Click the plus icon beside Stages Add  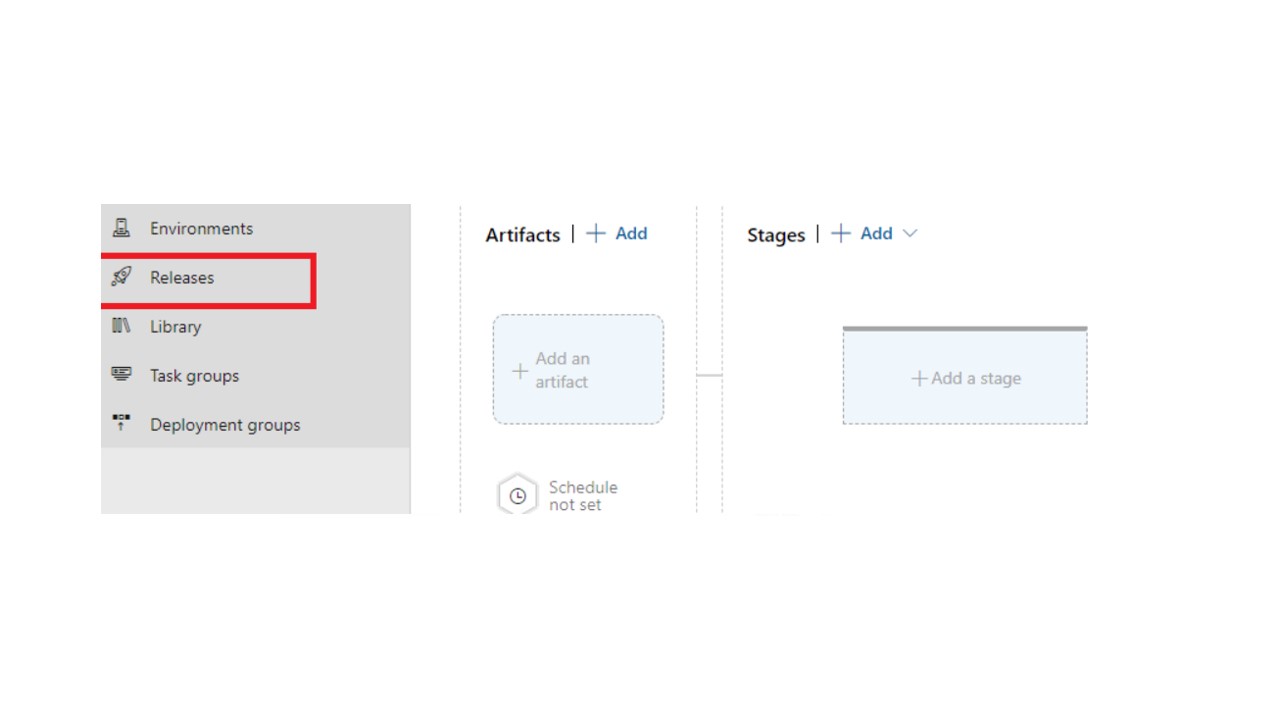click(x=841, y=233)
